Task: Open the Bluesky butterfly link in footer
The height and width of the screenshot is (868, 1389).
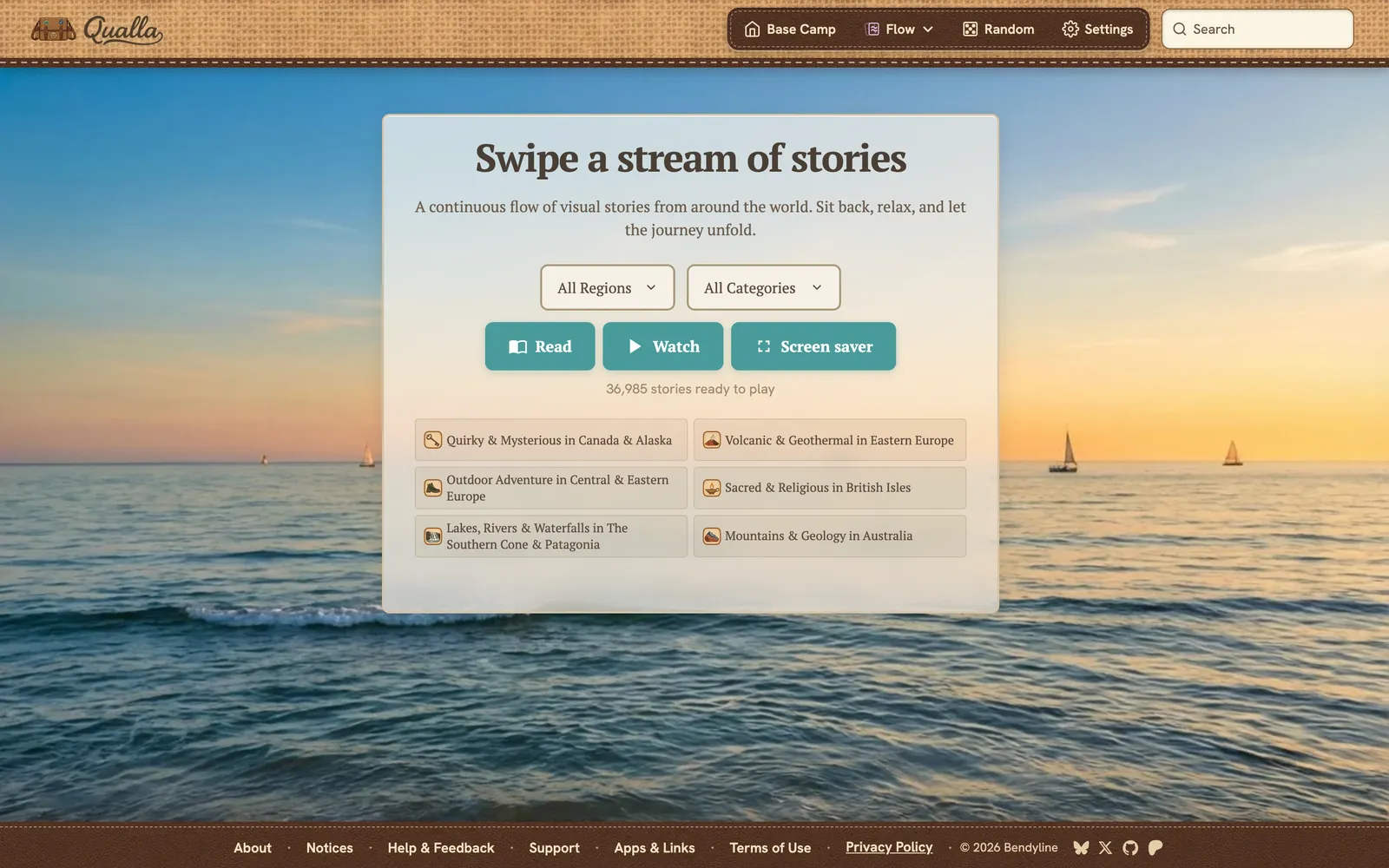Action: (1081, 848)
